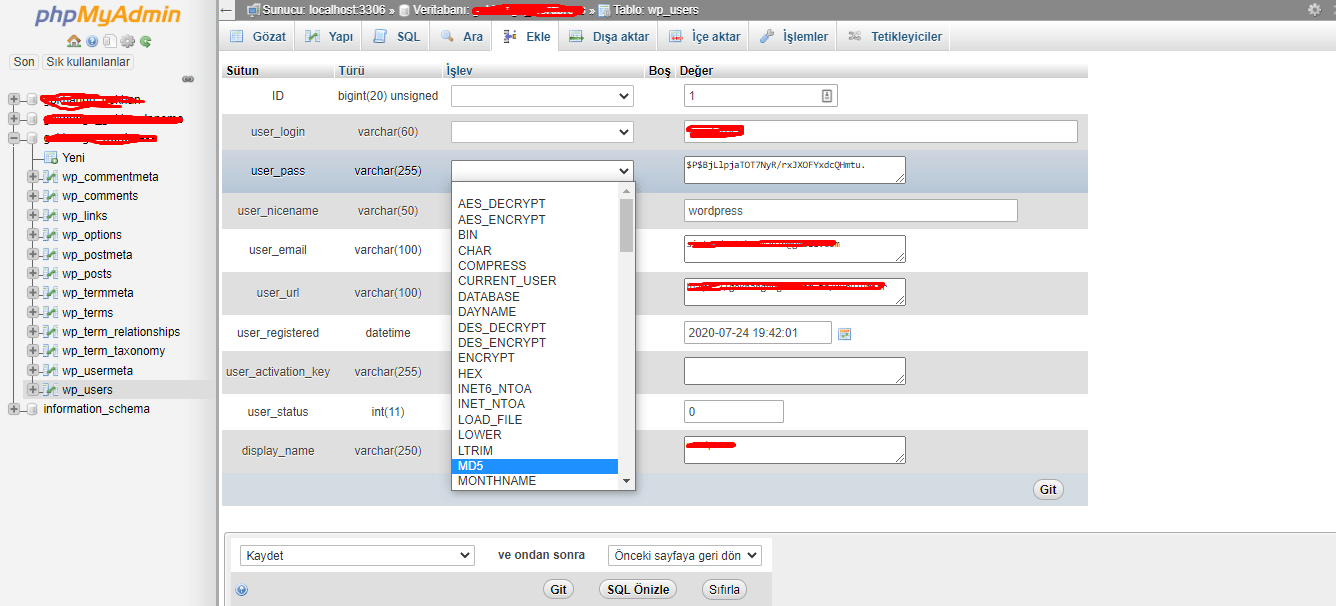Click the SQL Önizle button
Screen dimensions: 1336x606
tap(638, 590)
